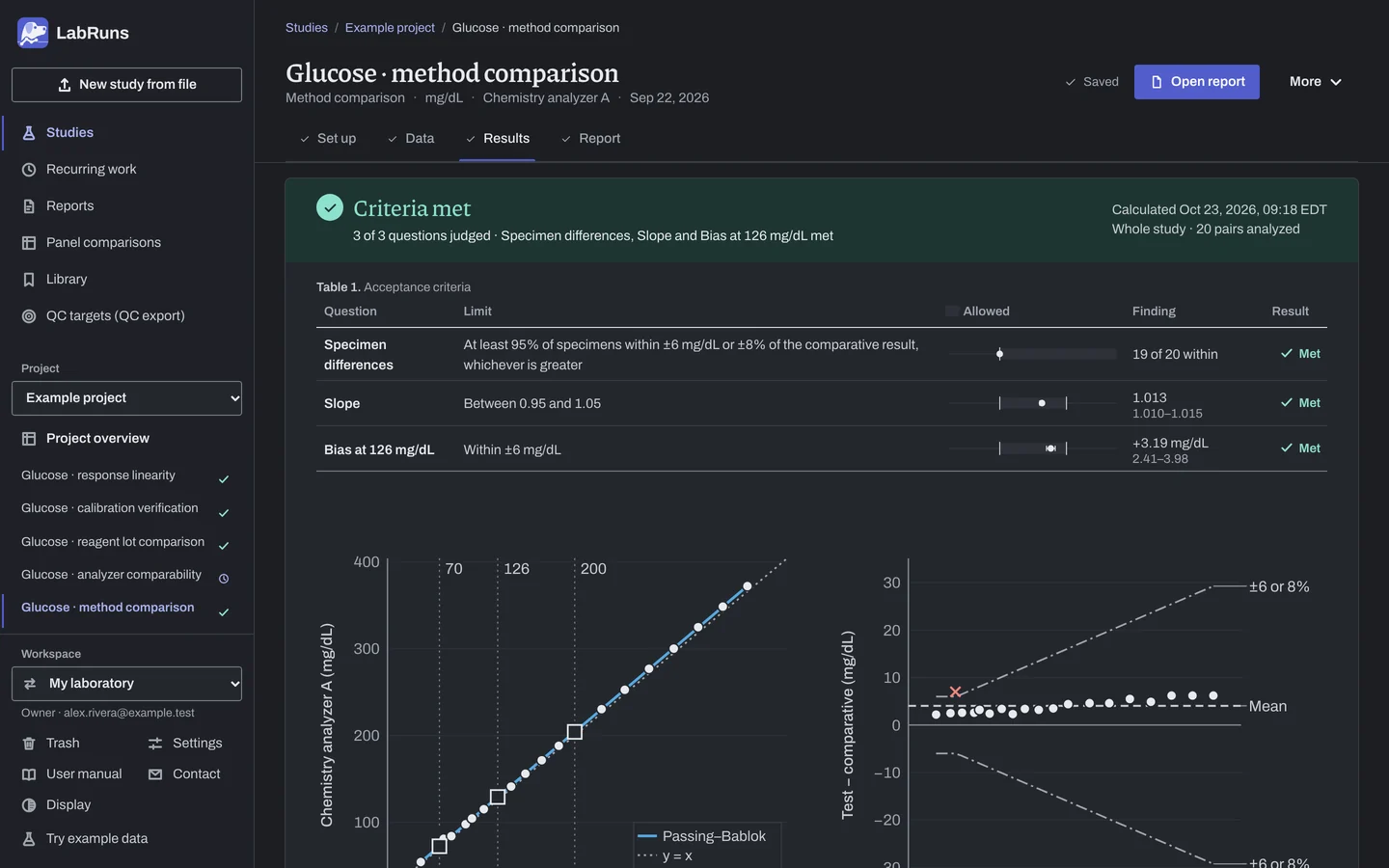The width and height of the screenshot is (1389, 868).
Task: Open Trash
Action: [x=63, y=743]
